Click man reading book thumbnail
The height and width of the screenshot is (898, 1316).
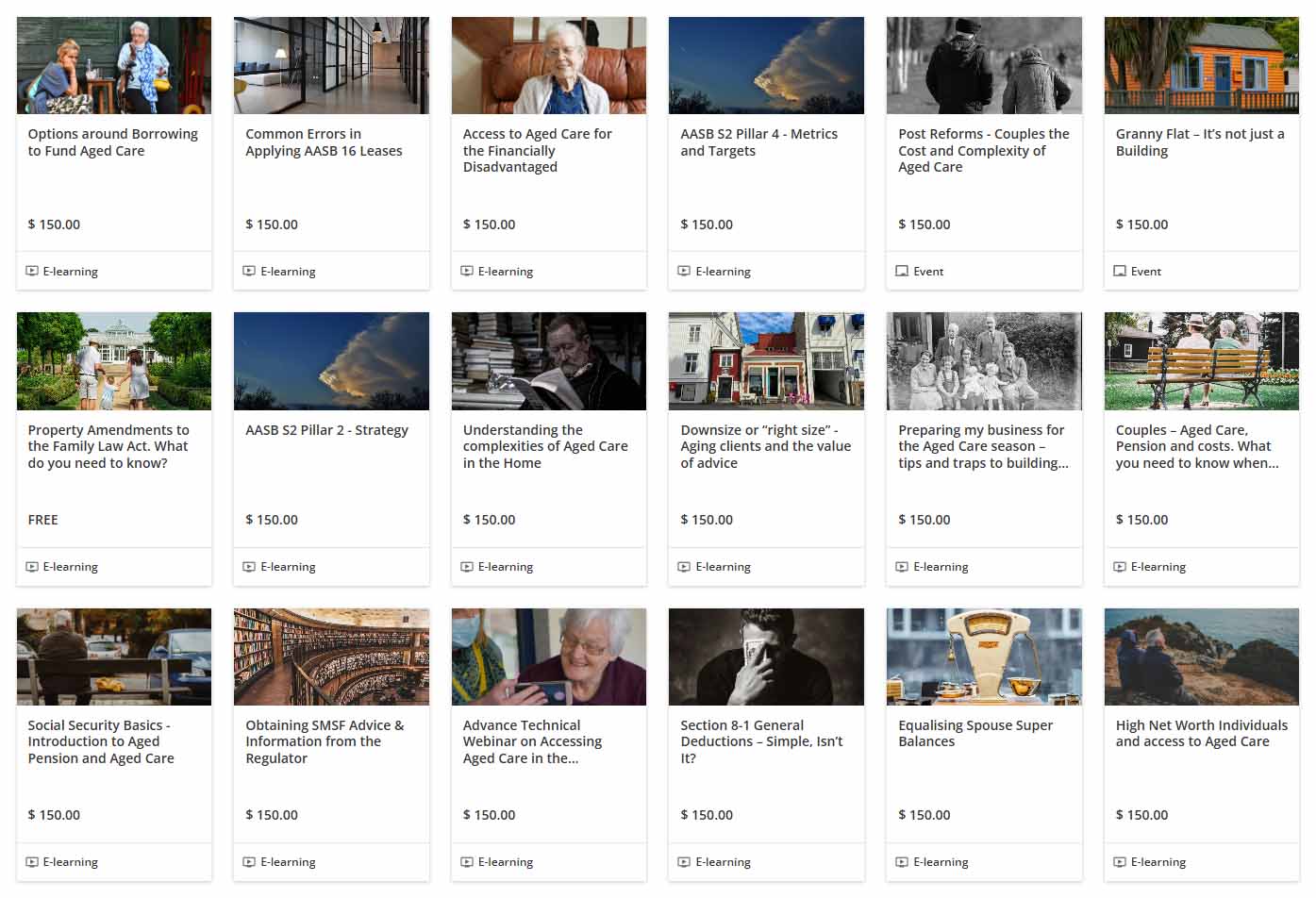549,361
